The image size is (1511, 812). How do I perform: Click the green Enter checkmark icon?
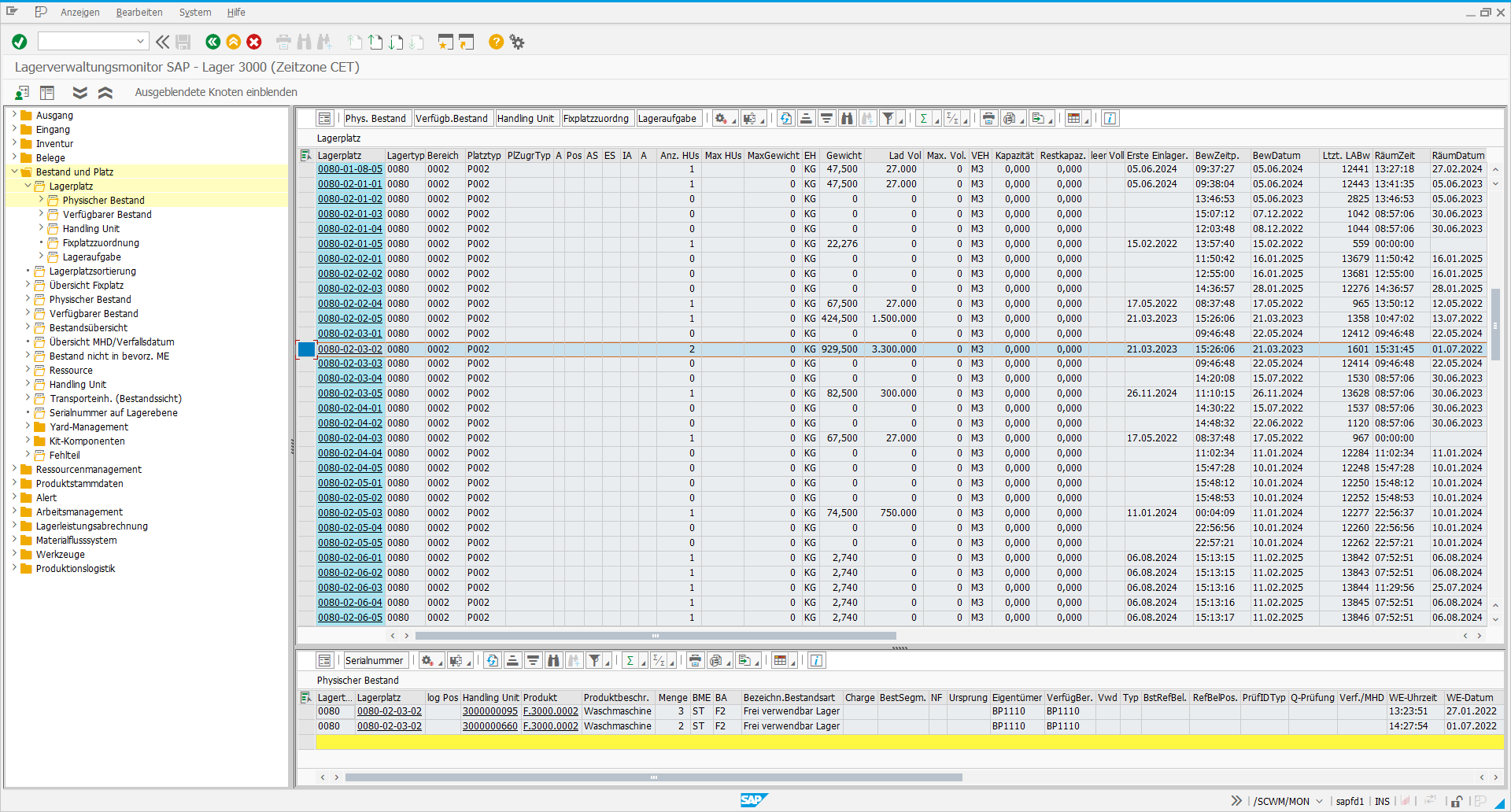(20, 42)
